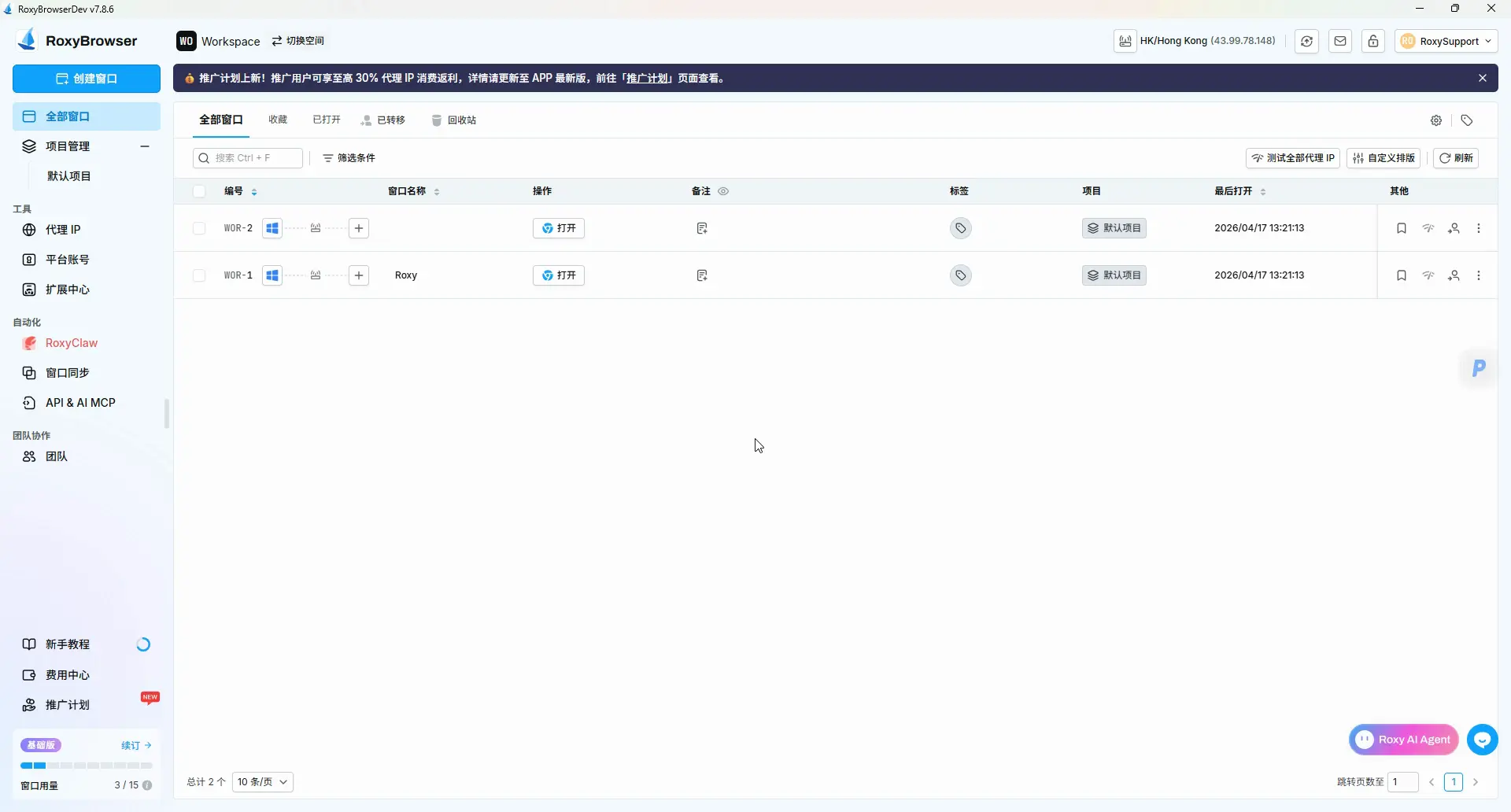Click 测试全部代理 IP
Image resolution: width=1511 pixels, height=812 pixels.
click(x=1293, y=158)
